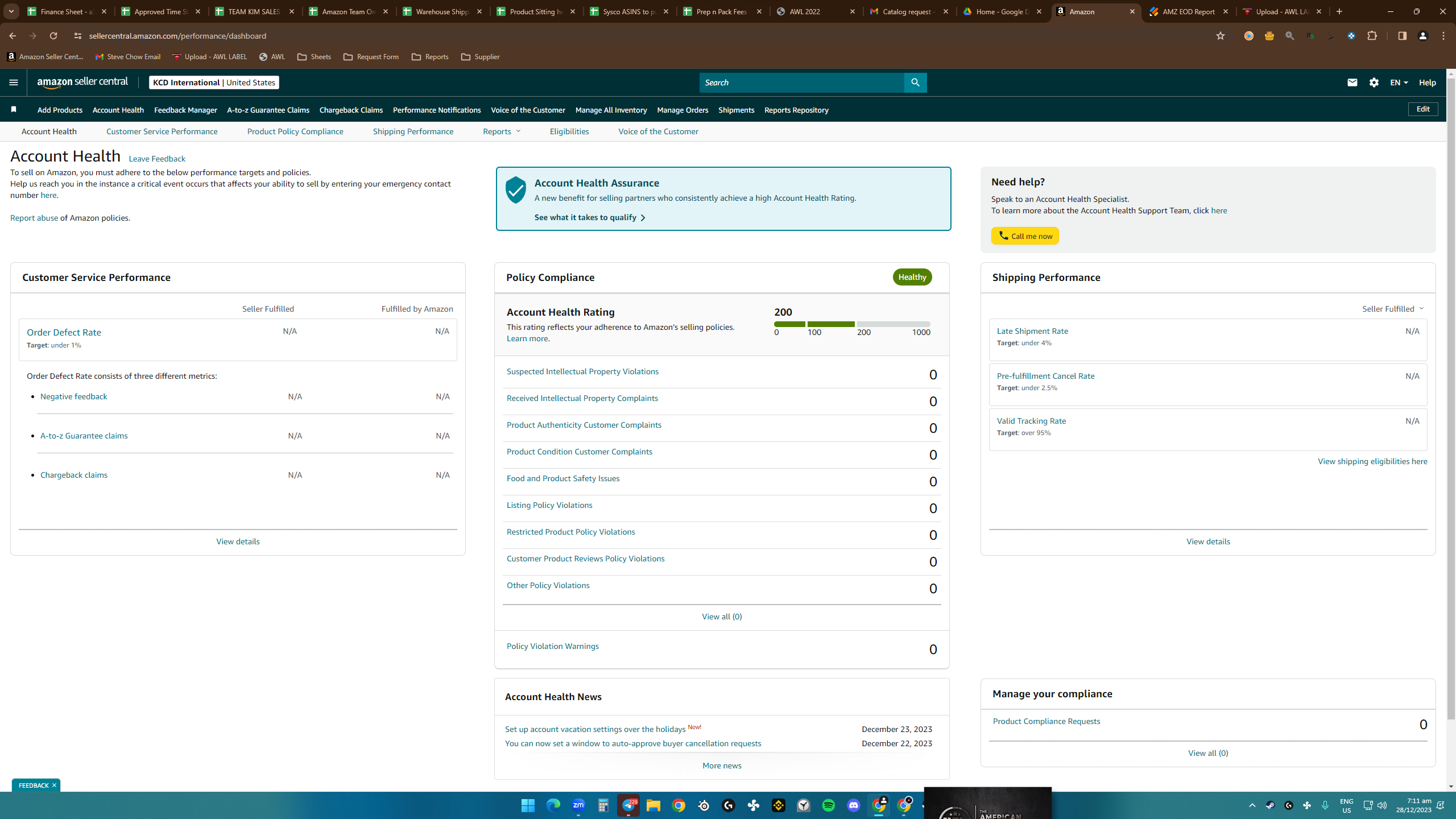Click the bookmark flag icon in nav bar
1456x819 pixels.
tap(14, 109)
